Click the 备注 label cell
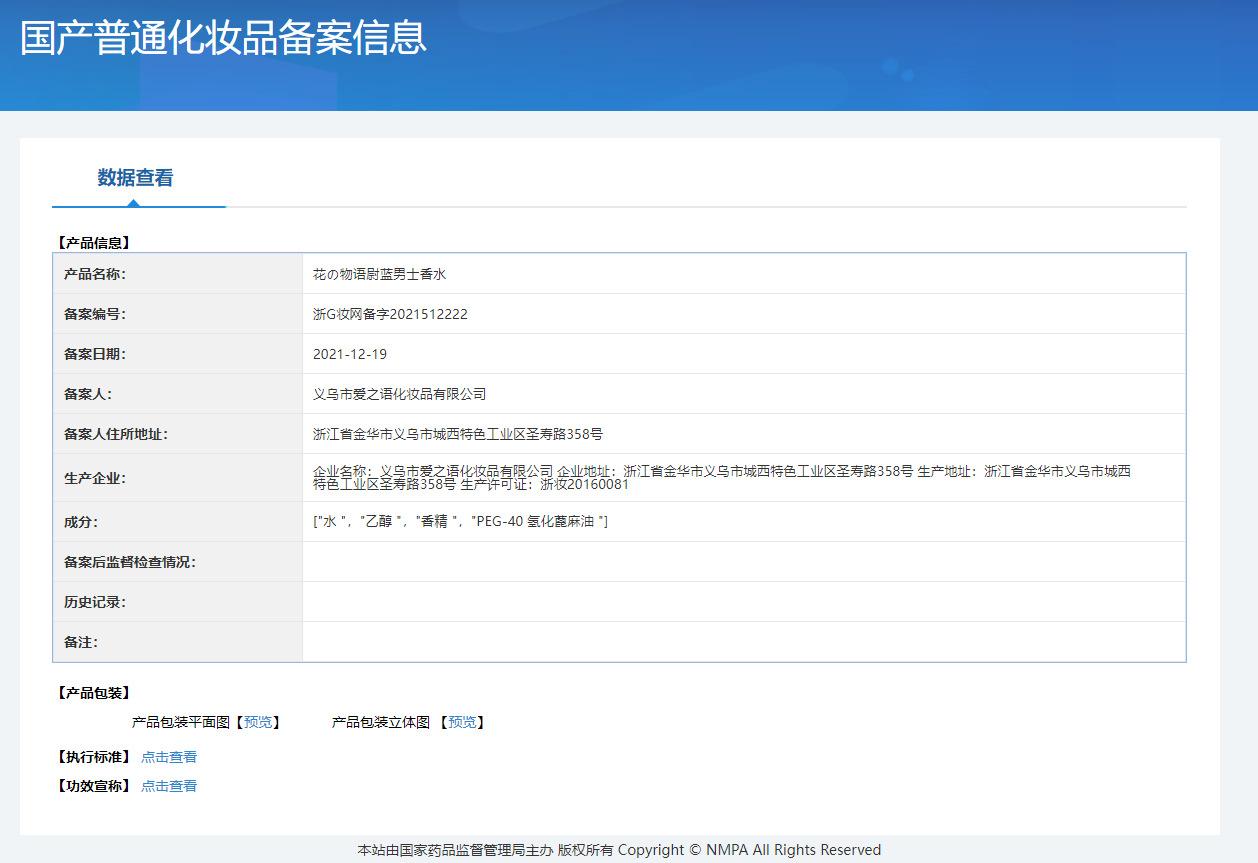The width and height of the screenshot is (1258, 863). 178,642
